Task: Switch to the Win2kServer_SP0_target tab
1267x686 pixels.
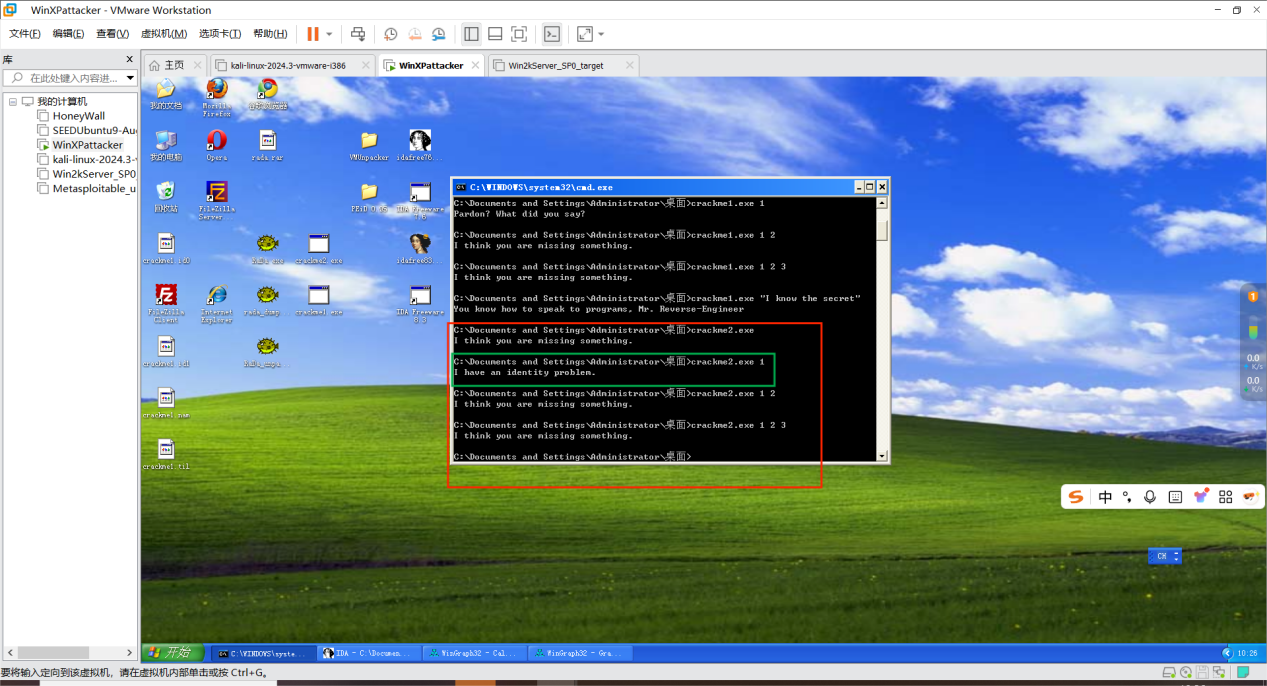Action: point(555,65)
